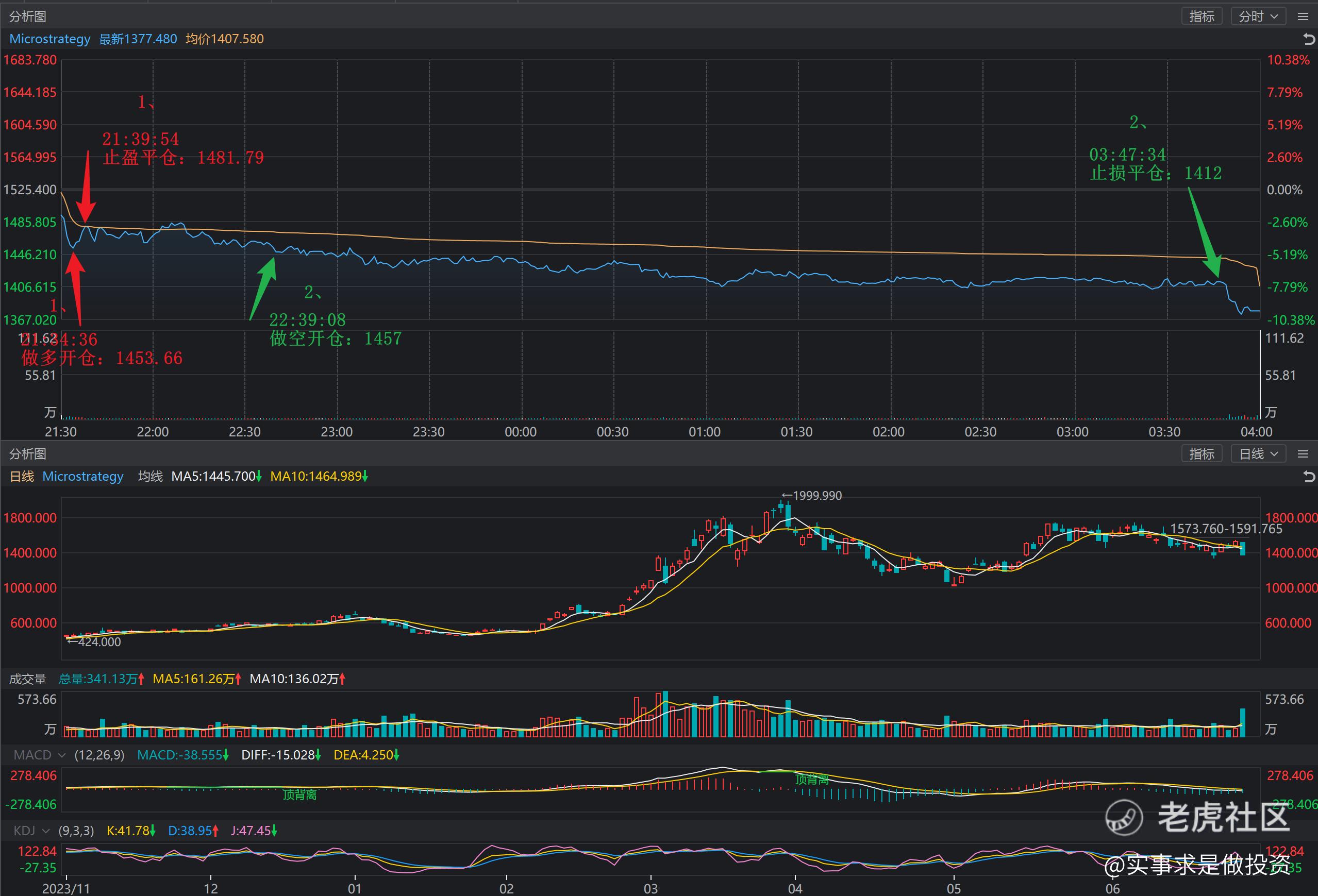This screenshot has width=1318, height=896.
Task: Open the top panel hamburger menu icon
Action: pyautogui.click(x=1303, y=17)
